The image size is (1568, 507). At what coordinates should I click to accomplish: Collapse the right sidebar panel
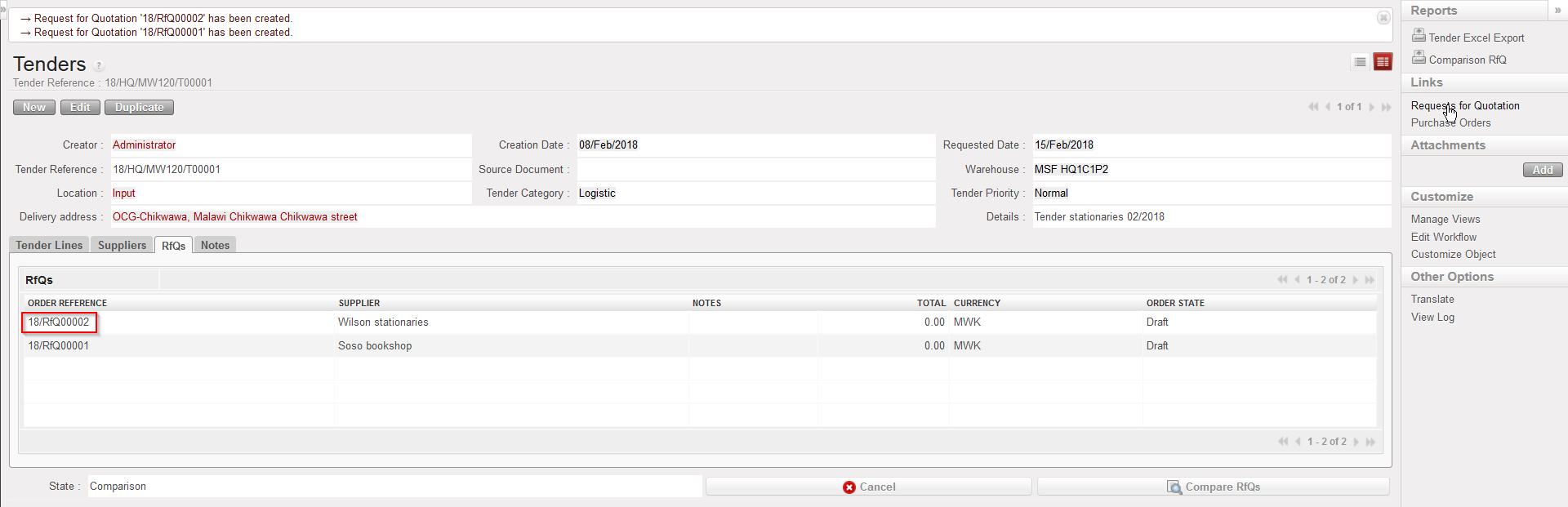(1557, 10)
